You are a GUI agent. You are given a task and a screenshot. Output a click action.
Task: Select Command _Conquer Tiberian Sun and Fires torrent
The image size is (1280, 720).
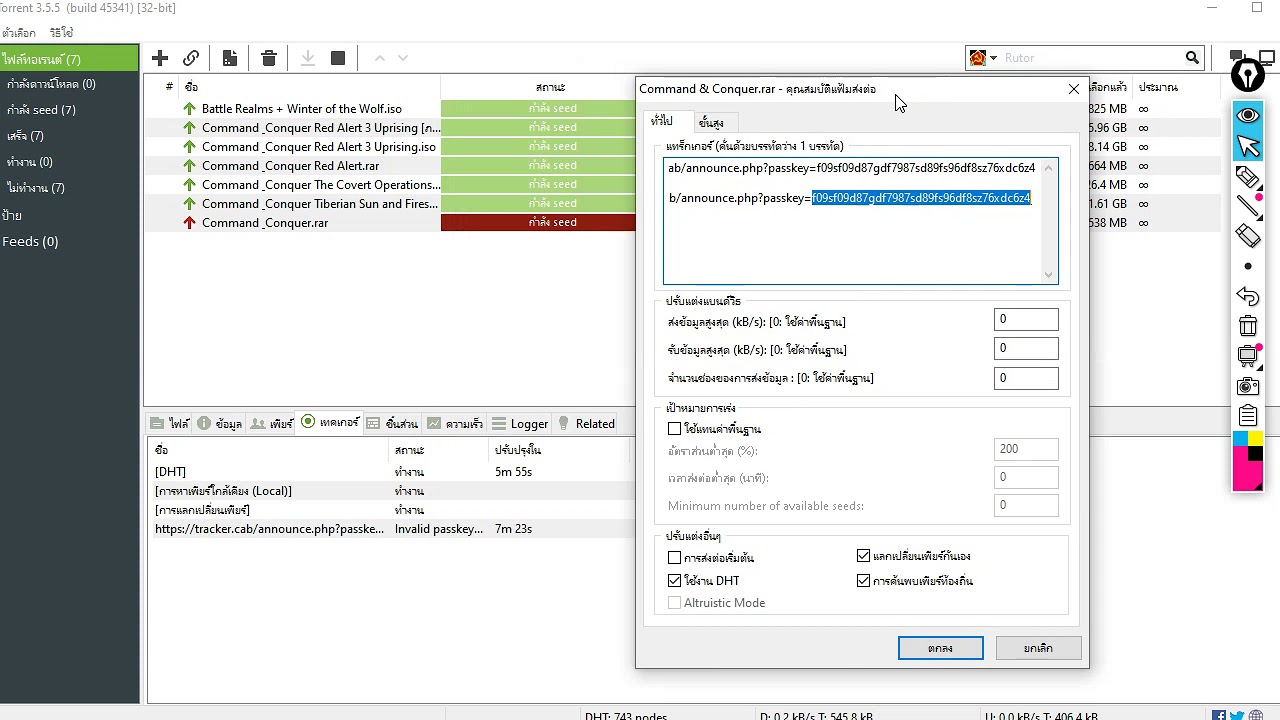click(x=320, y=204)
